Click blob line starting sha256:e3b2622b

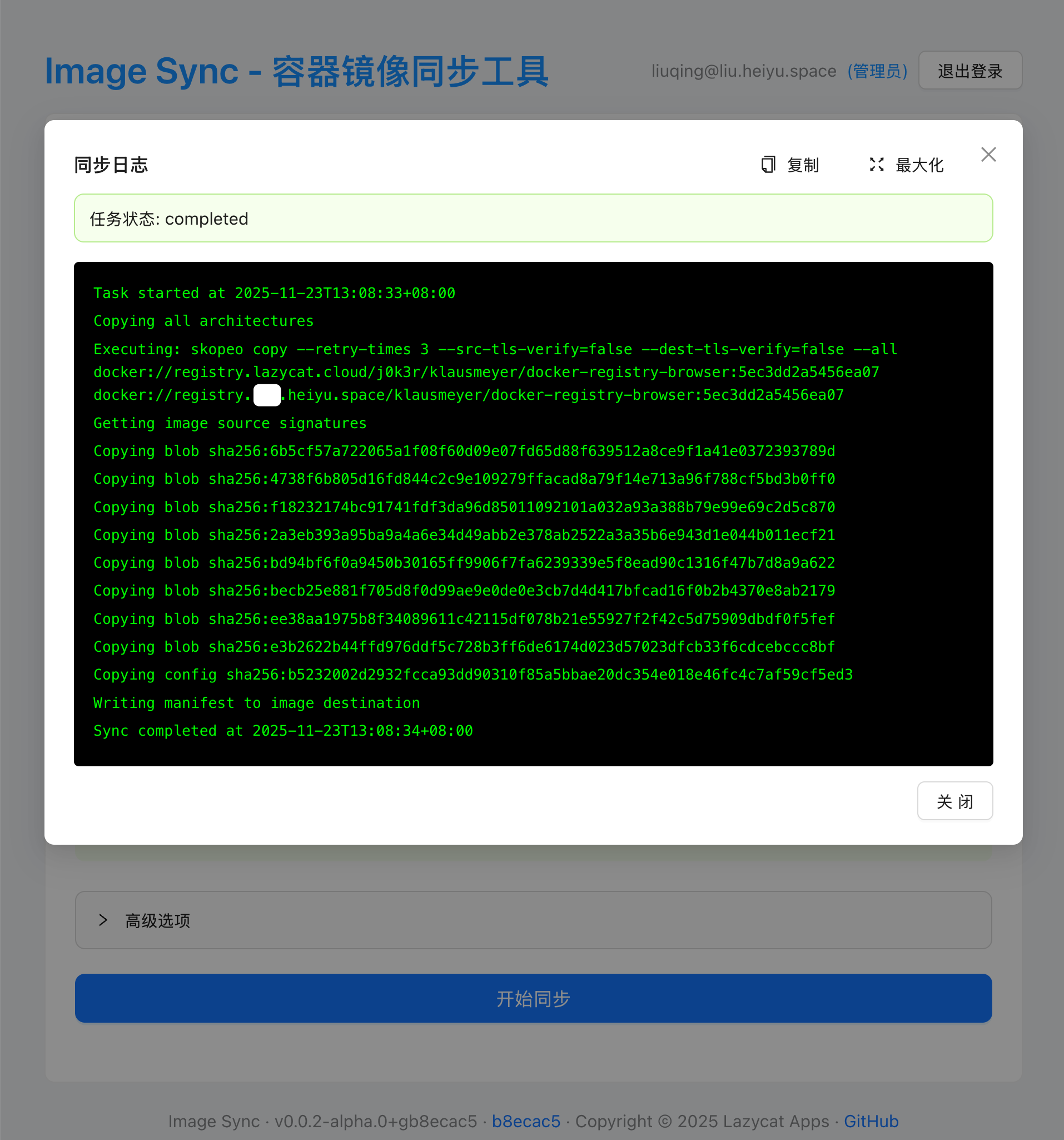464,647
